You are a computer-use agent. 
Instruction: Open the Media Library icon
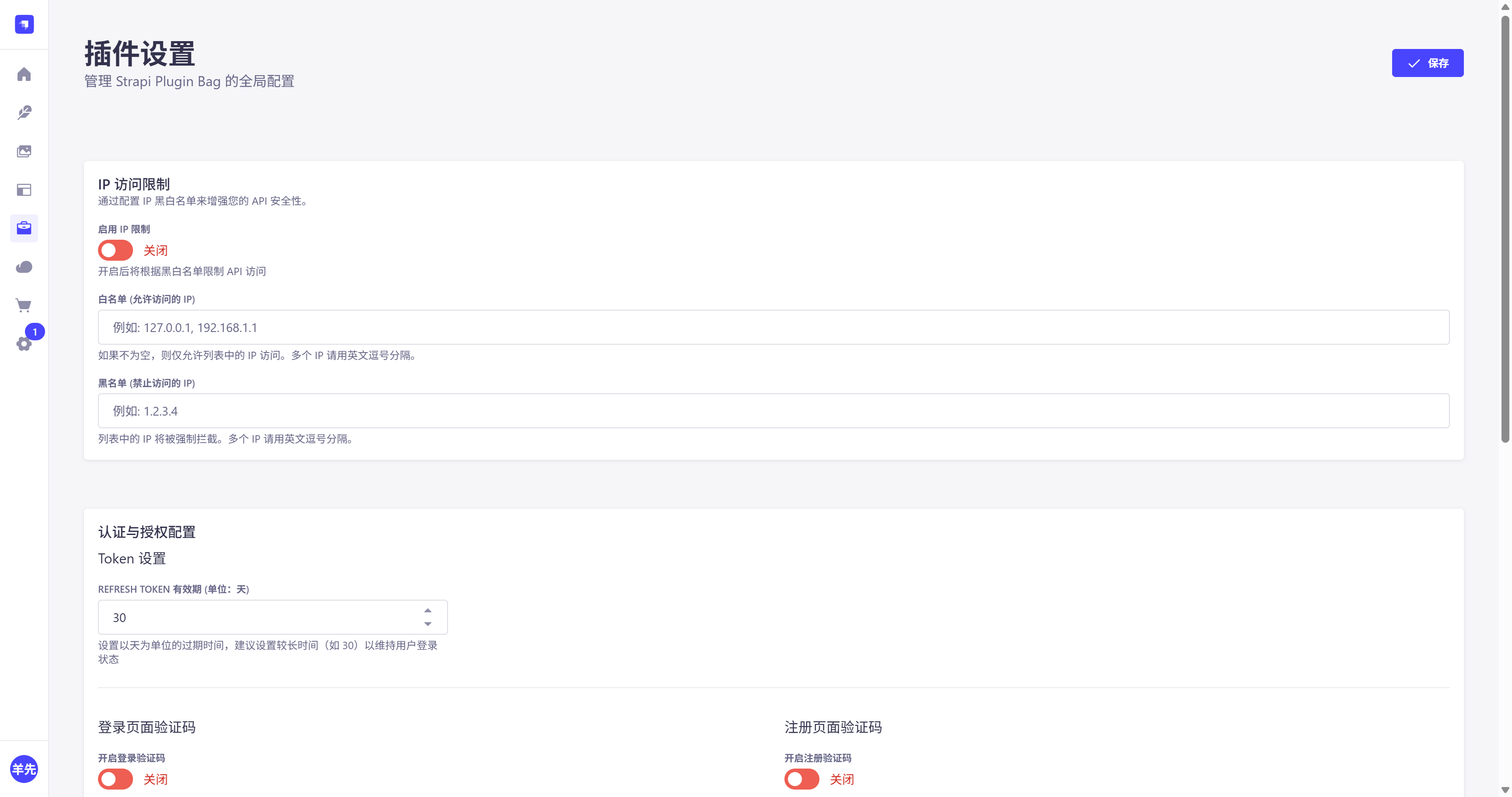coord(24,151)
